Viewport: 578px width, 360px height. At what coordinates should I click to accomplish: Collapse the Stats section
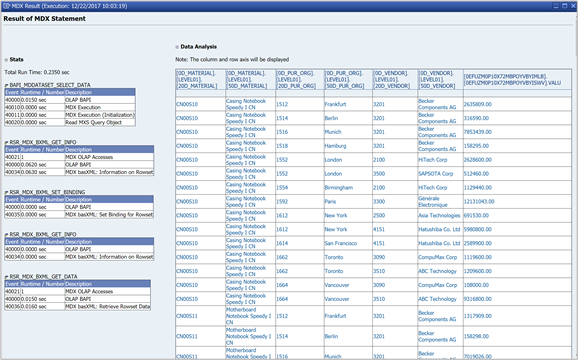(x=6, y=60)
